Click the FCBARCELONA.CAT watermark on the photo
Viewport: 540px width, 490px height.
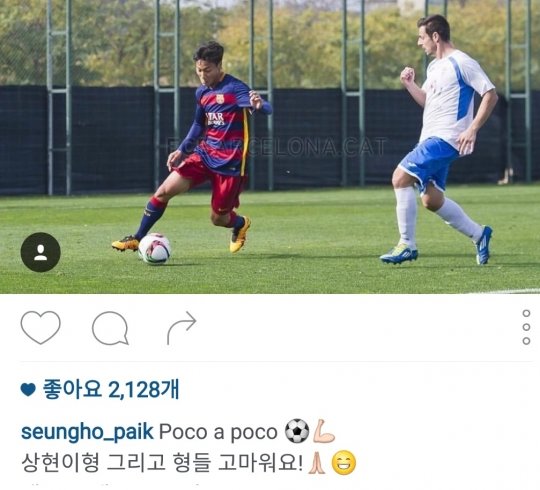tap(277, 147)
